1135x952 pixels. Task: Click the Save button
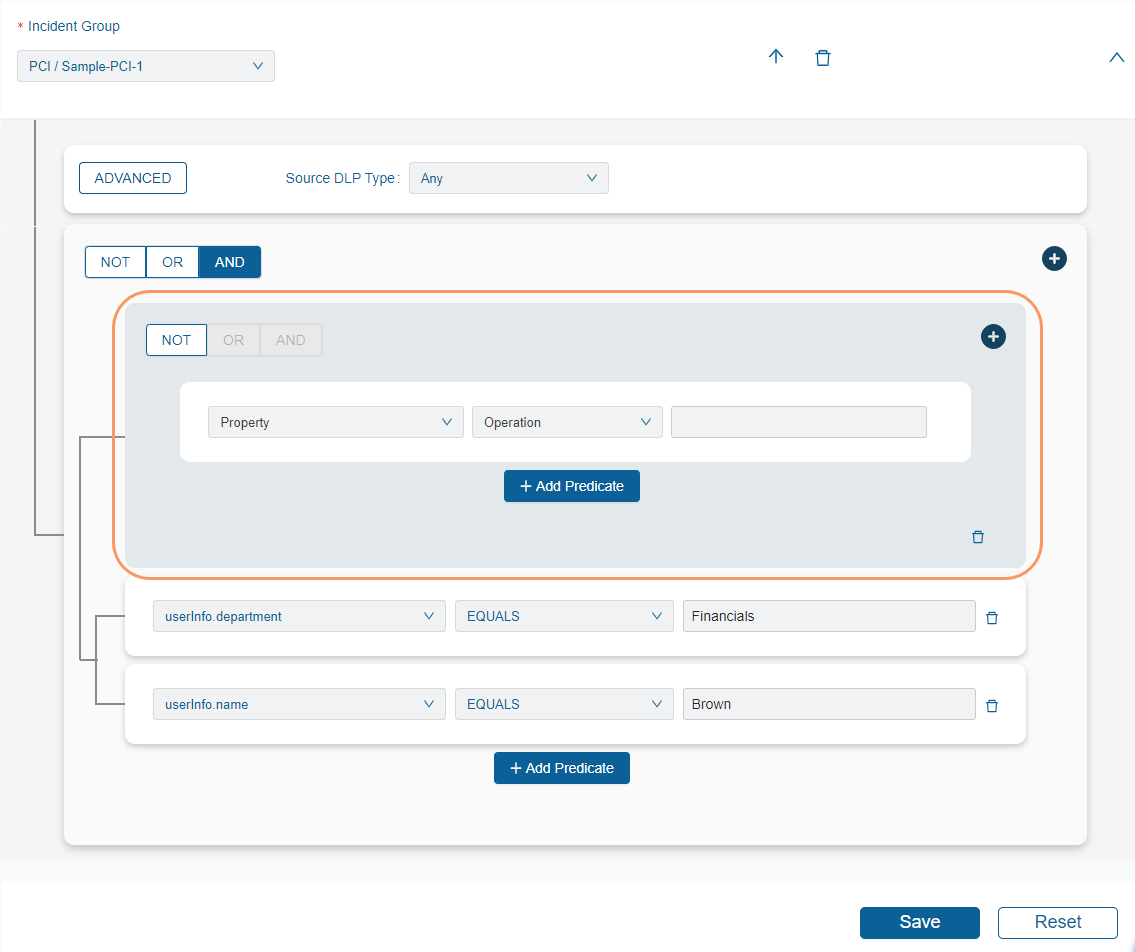point(919,922)
